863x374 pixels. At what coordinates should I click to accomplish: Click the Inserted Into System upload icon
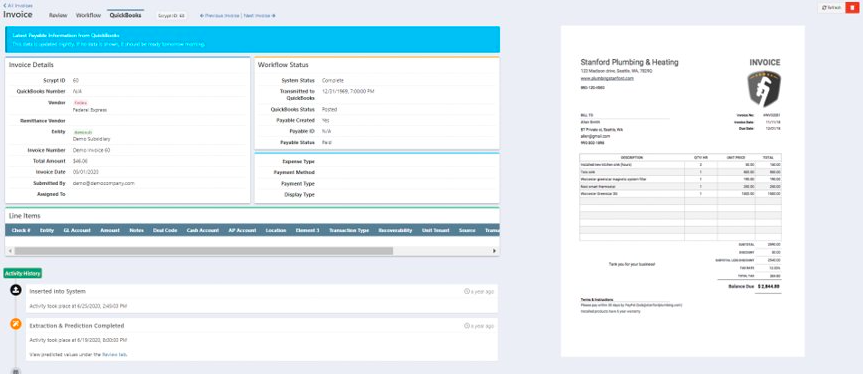tap(16, 289)
